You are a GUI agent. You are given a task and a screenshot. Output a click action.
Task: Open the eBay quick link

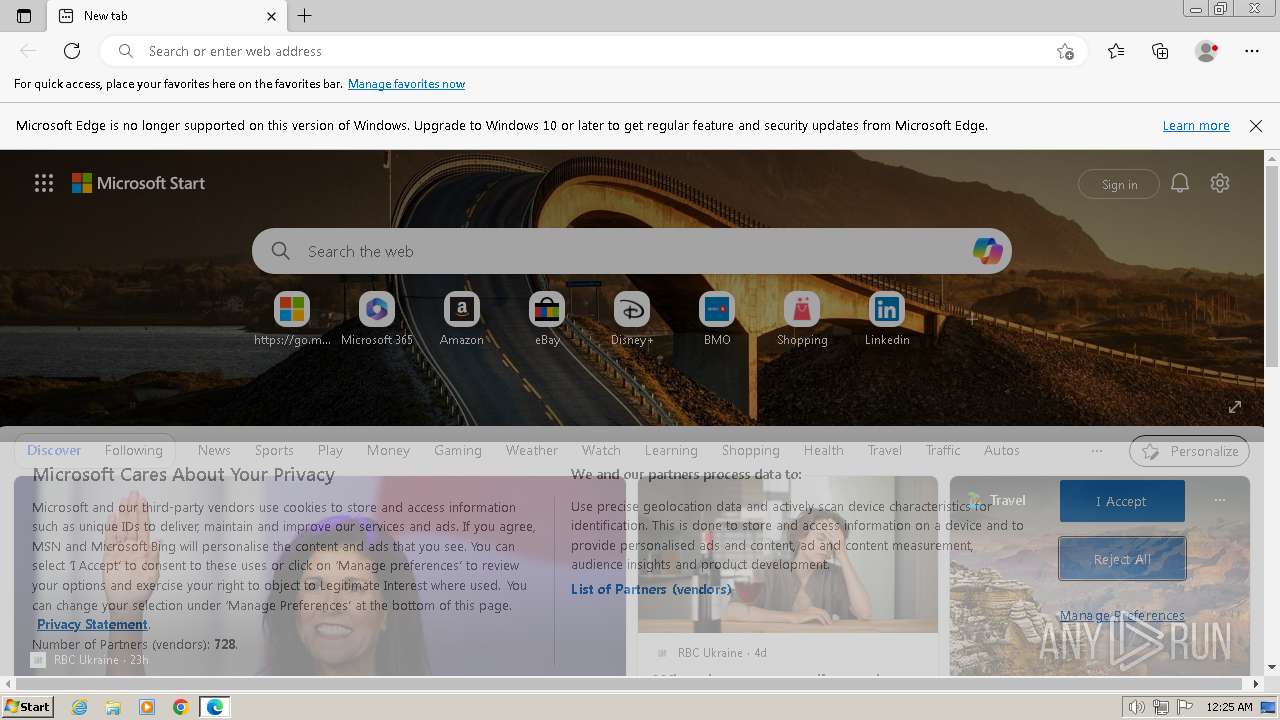[547, 320]
